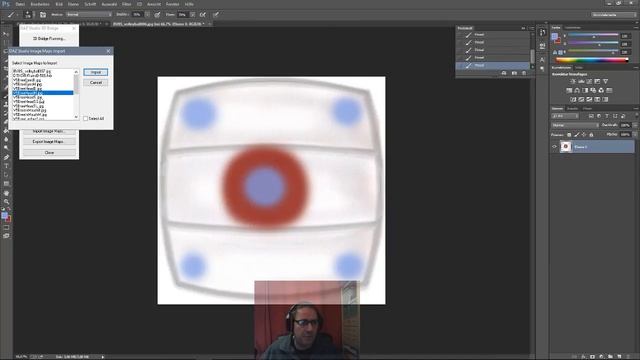Open the layer filter kind dropdown
The width and height of the screenshot is (640, 360).
[565, 116]
